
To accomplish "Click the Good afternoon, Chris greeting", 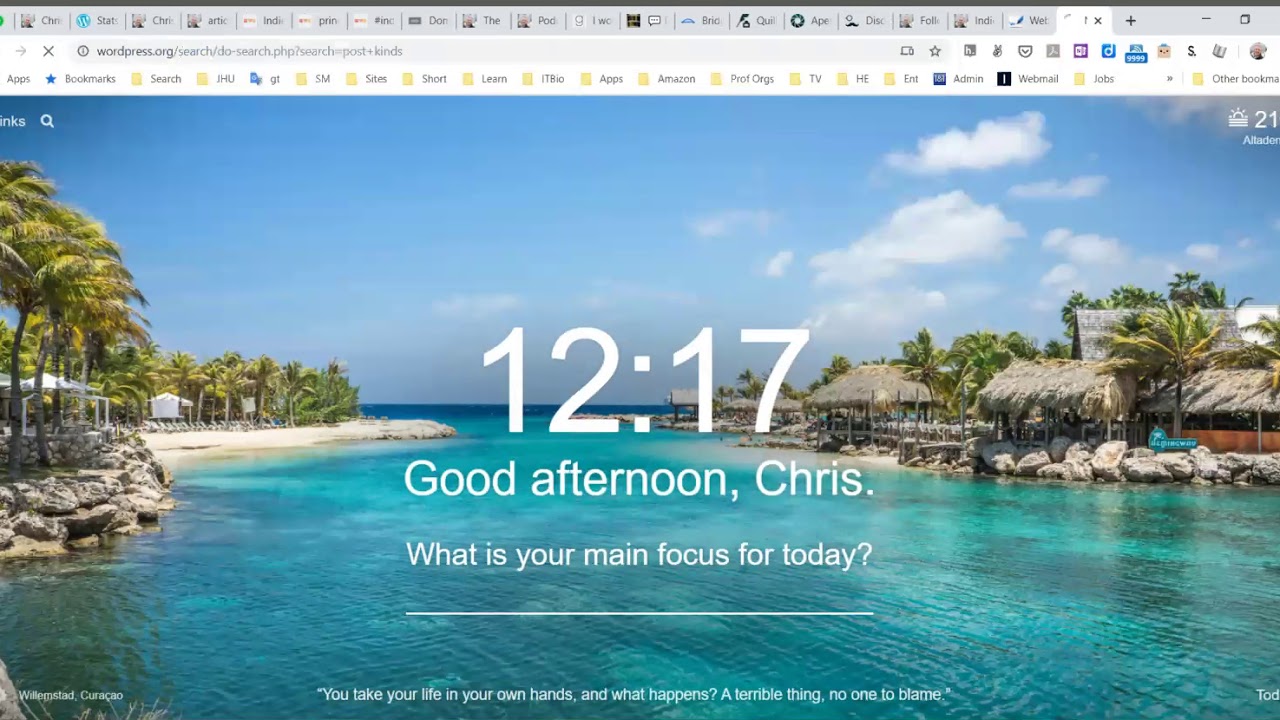I will tap(639, 479).
